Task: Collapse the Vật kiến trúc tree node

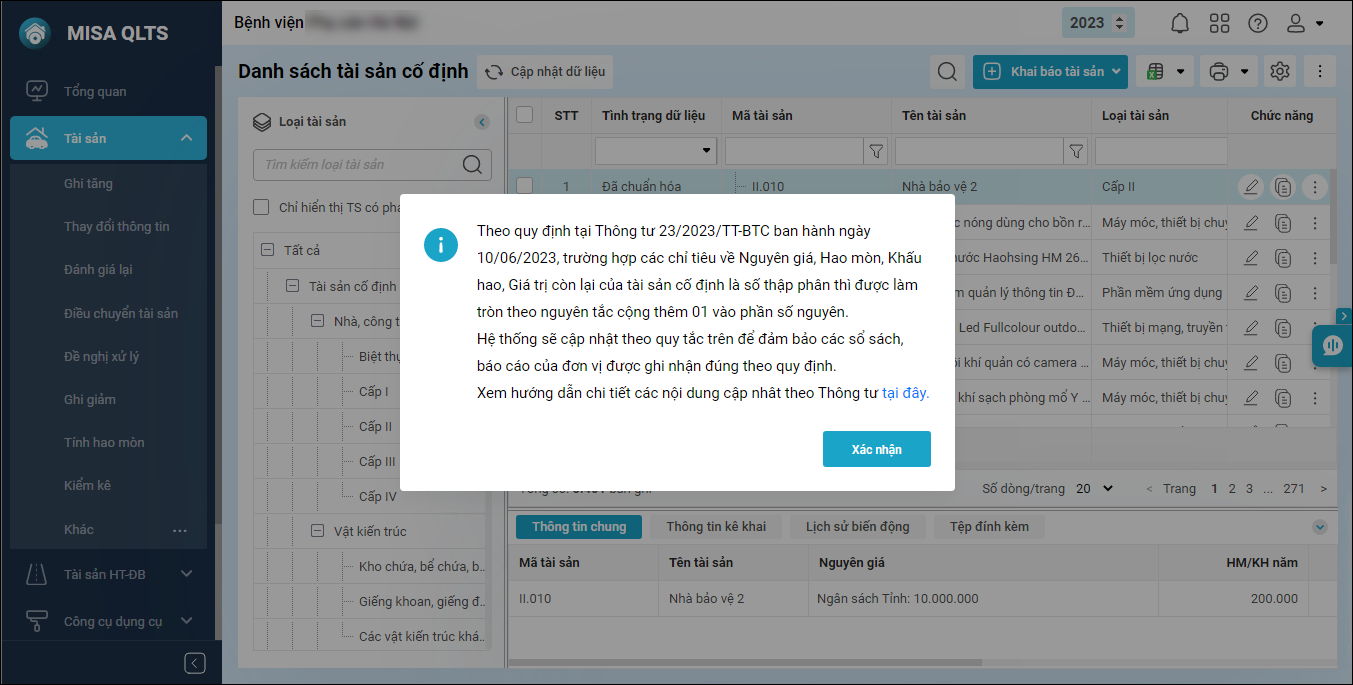Action: coord(317,531)
